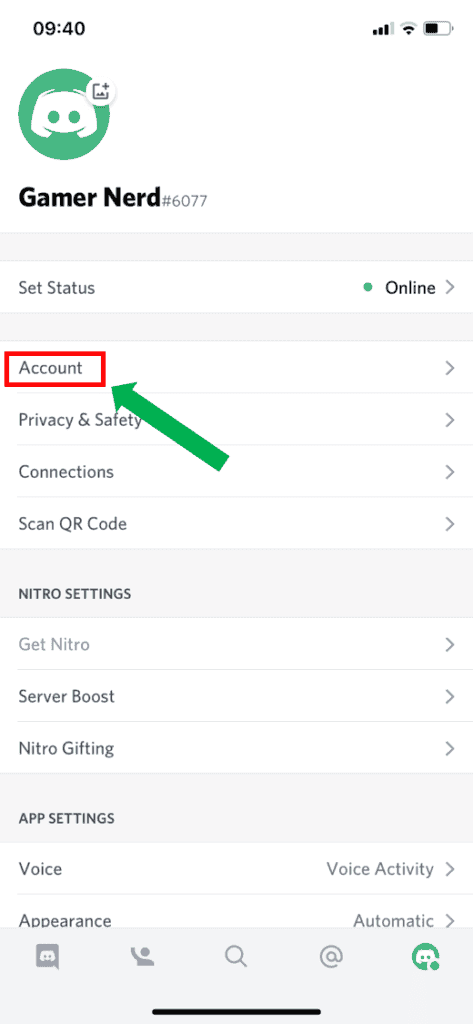This screenshot has height=1024, width=473.
Task: Open Voice settings showing Voice Activity
Action: point(236,869)
